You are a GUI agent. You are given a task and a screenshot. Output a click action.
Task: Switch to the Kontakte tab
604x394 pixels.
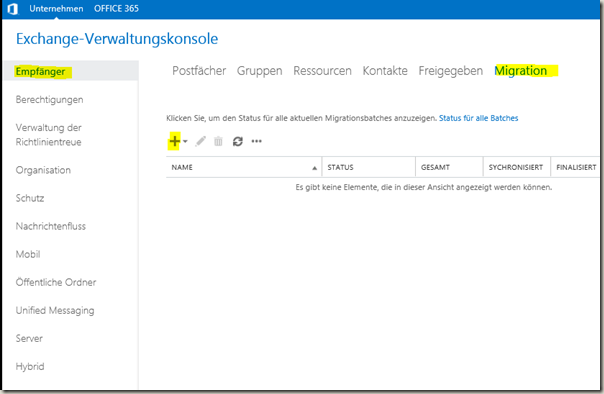click(385, 71)
